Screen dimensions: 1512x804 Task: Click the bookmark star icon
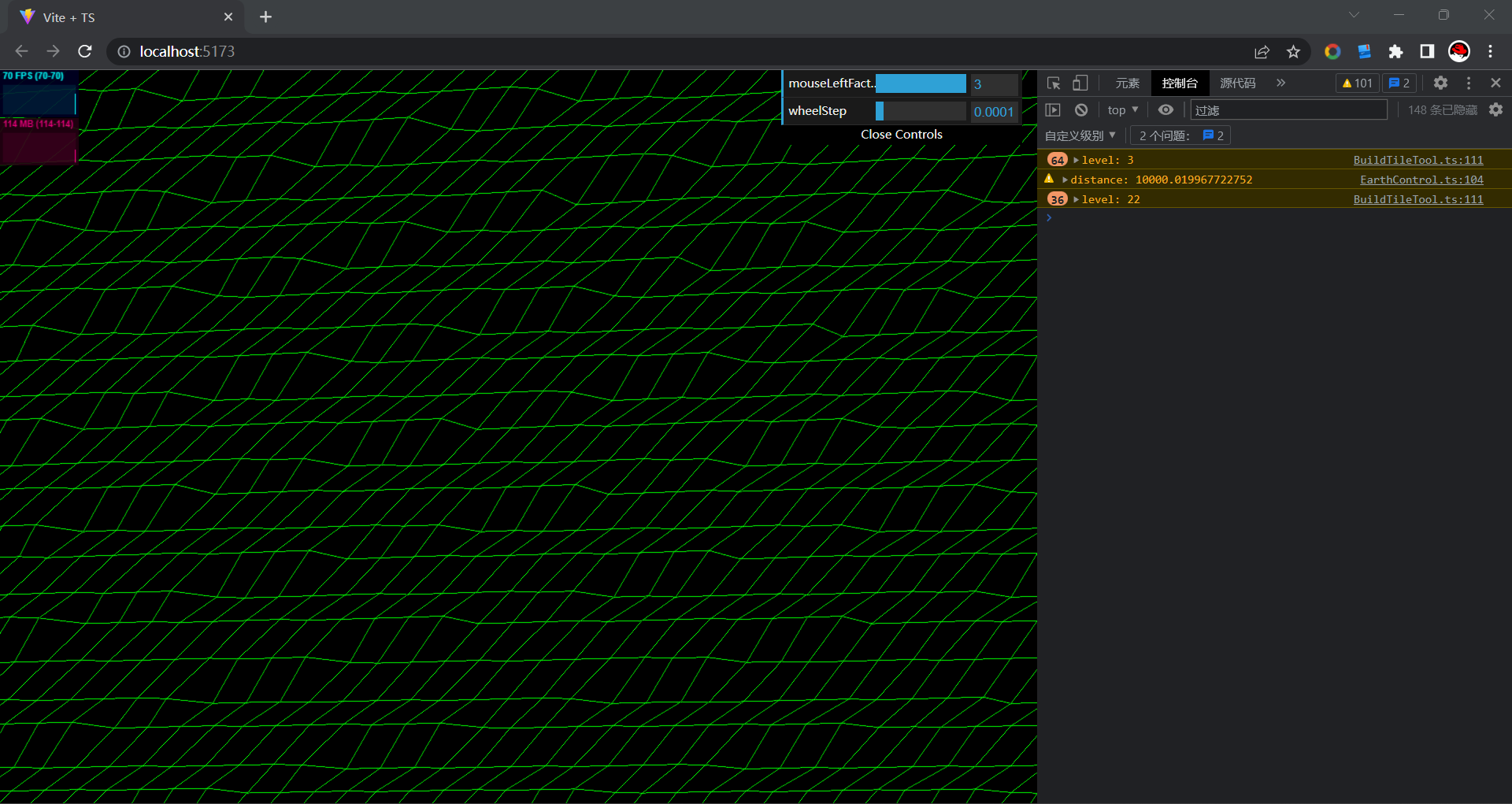[1293, 52]
